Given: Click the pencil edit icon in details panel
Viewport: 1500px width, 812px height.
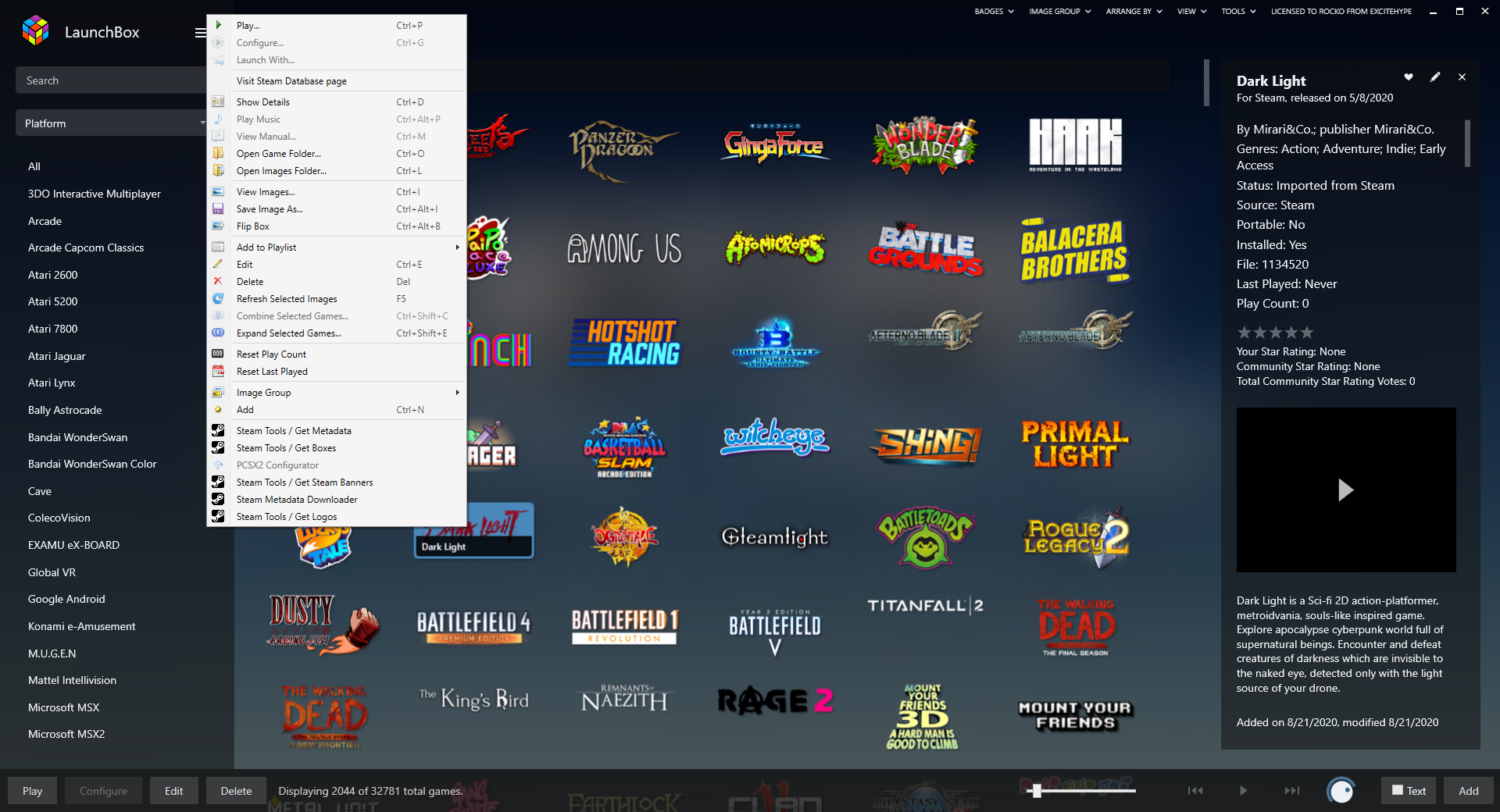Looking at the screenshot, I should (x=1435, y=77).
